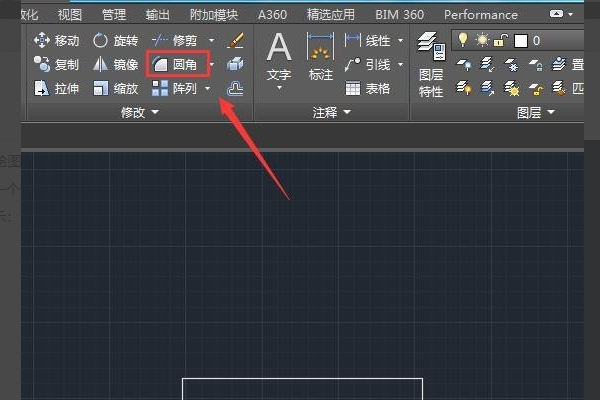Viewport: 600px width, 400px height.
Task: Switch to the 输出 (Output) tab
Action: click(157, 15)
